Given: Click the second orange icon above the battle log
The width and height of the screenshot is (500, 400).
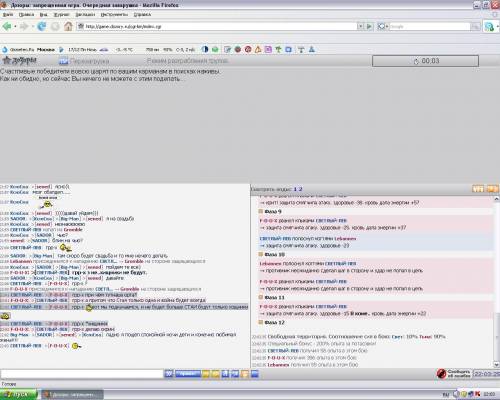Looking at the screenshot, I should click(x=492, y=189).
